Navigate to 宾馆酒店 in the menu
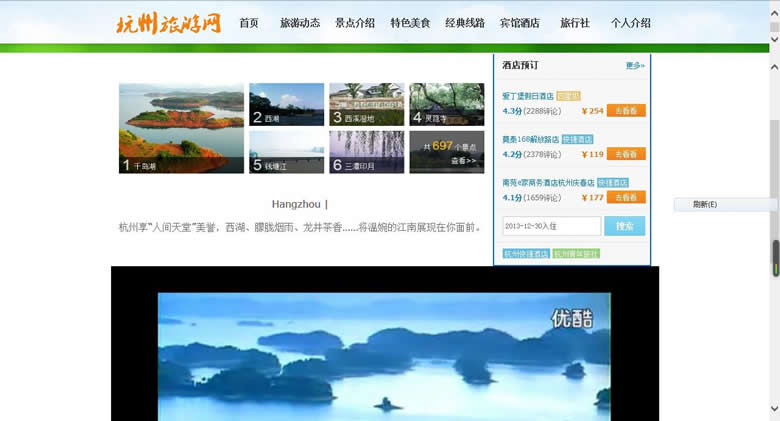 click(x=520, y=23)
